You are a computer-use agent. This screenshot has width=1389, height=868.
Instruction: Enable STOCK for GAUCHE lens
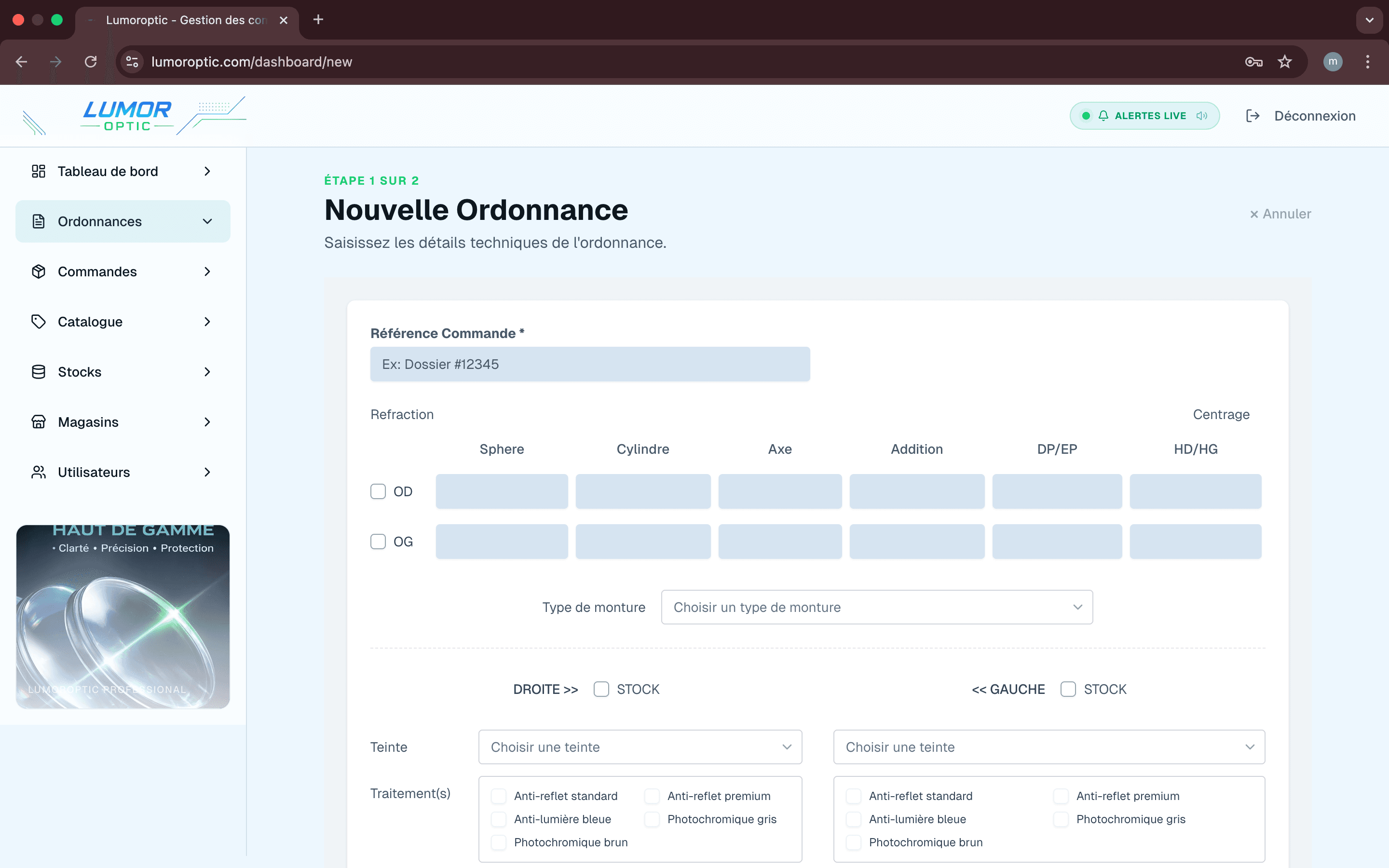pyautogui.click(x=1068, y=689)
